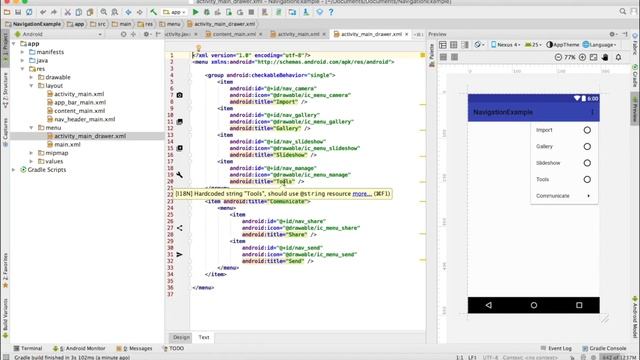The image size is (640, 360).
Task: Open the Language dropdown in Preview
Action: click(x=599, y=44)
